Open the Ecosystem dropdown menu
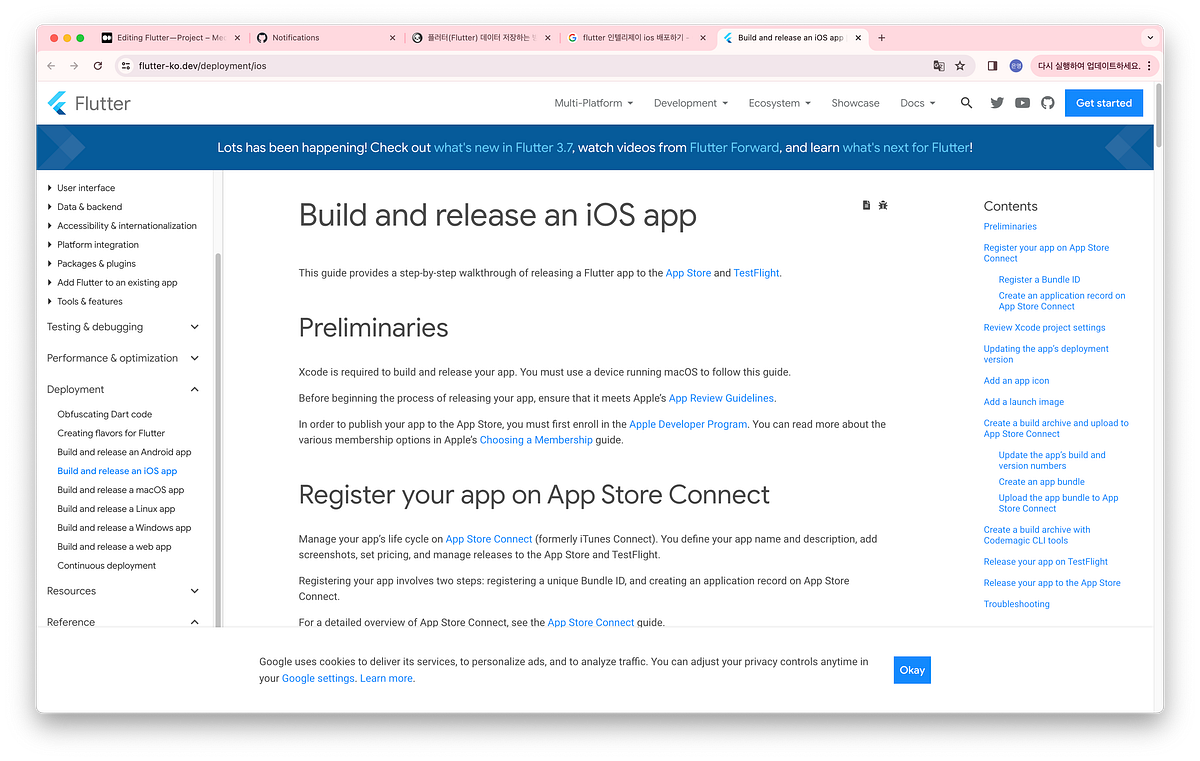 point(779,103)
